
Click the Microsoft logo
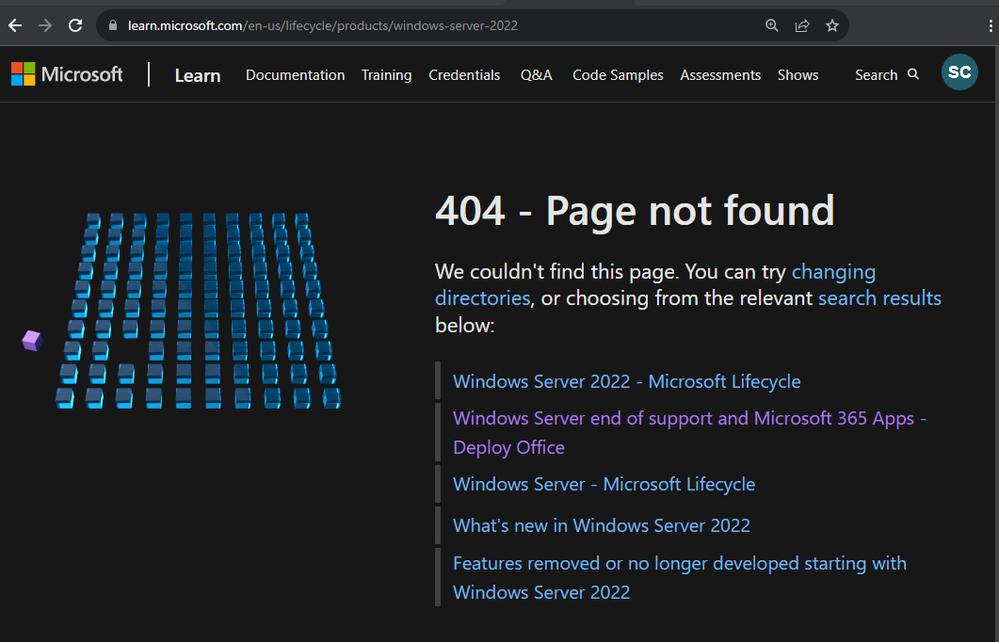[67, 75]
